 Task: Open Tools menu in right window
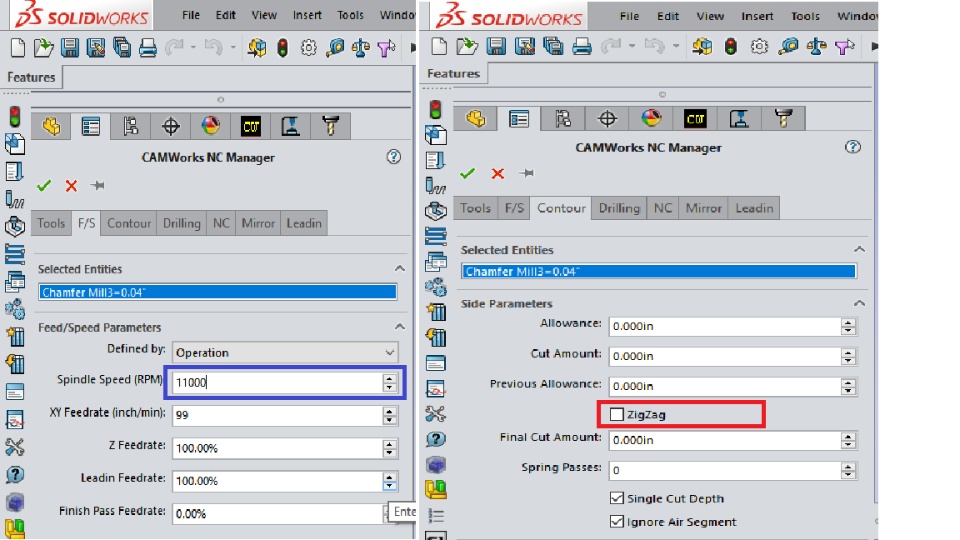point(804,16)
